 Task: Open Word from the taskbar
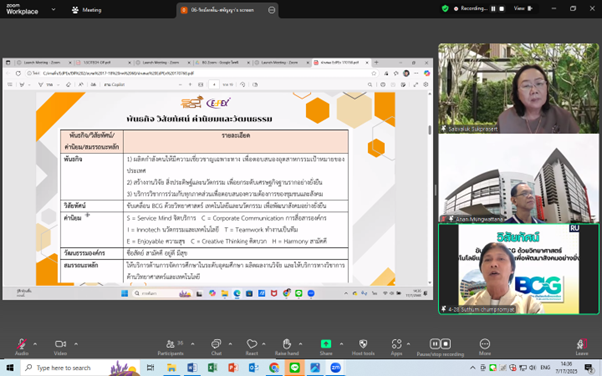click(192, 368)
